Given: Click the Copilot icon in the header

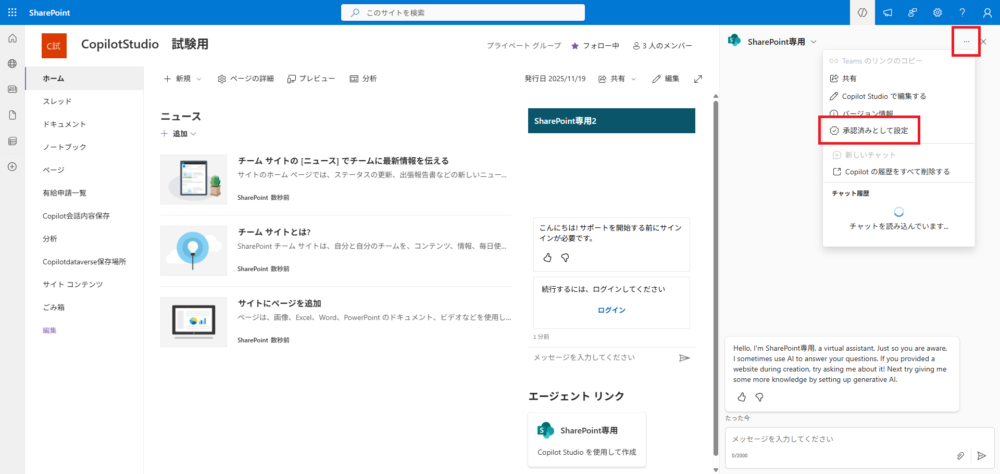Looking at the screenshot, I should tap(861, 12).
